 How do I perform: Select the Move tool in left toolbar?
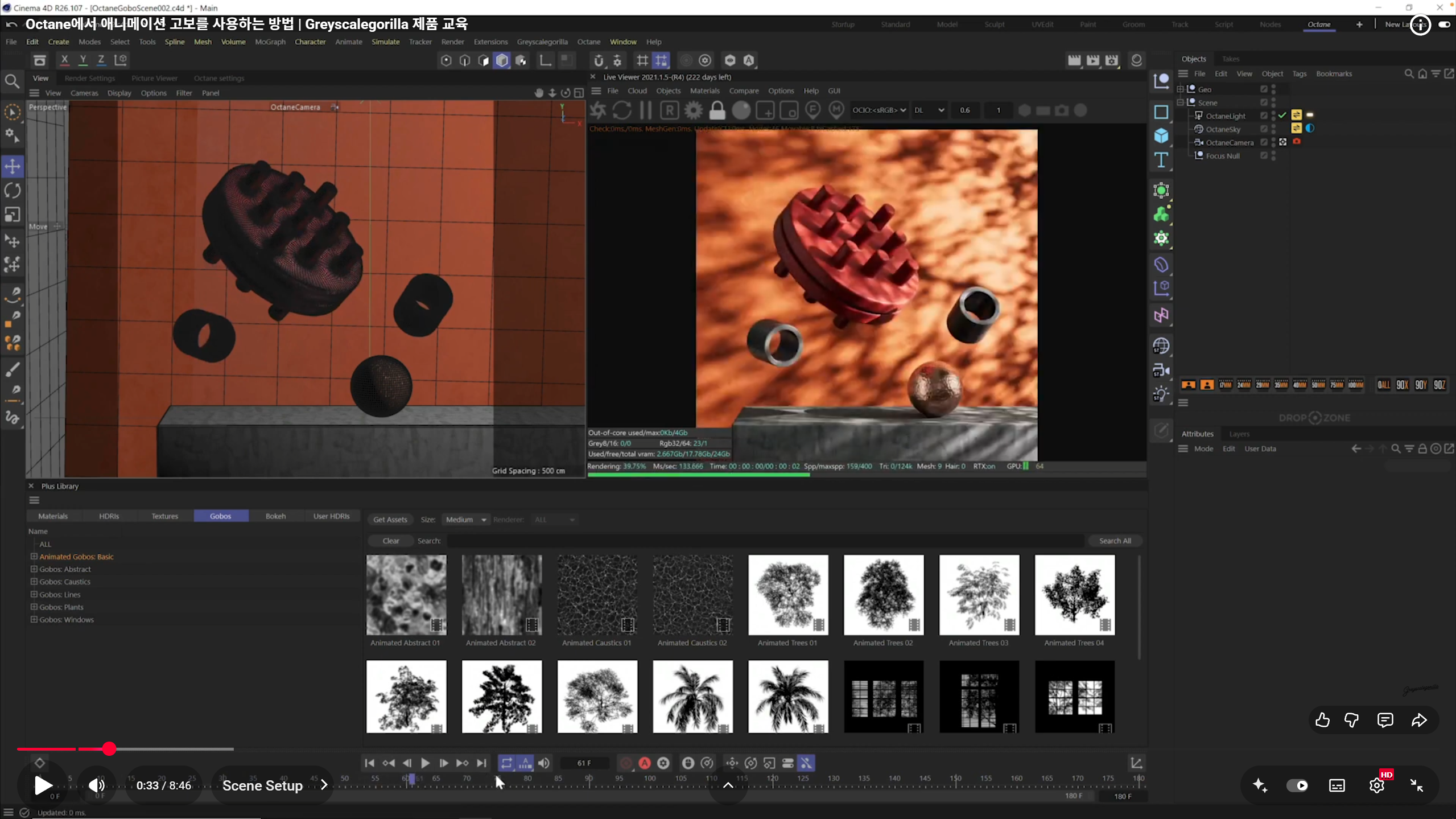[x=13, y=166]
